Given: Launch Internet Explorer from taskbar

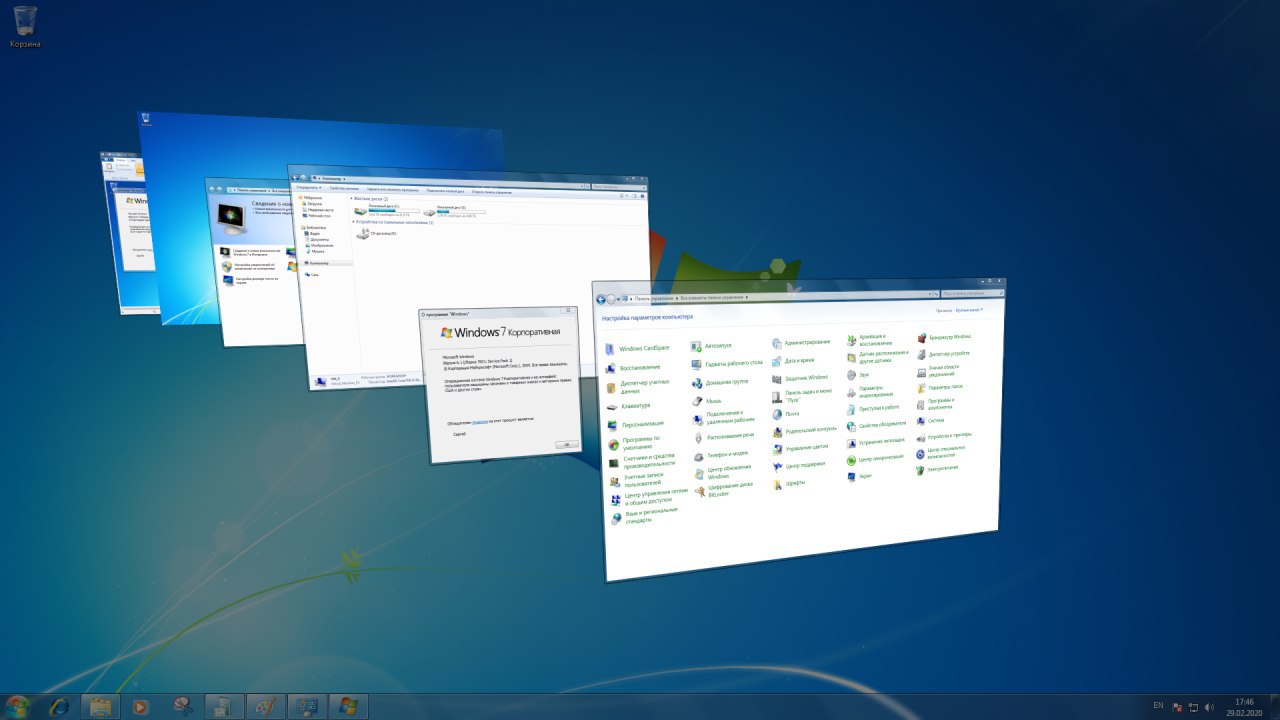Looking at the screenshot, I should point(59,706).
